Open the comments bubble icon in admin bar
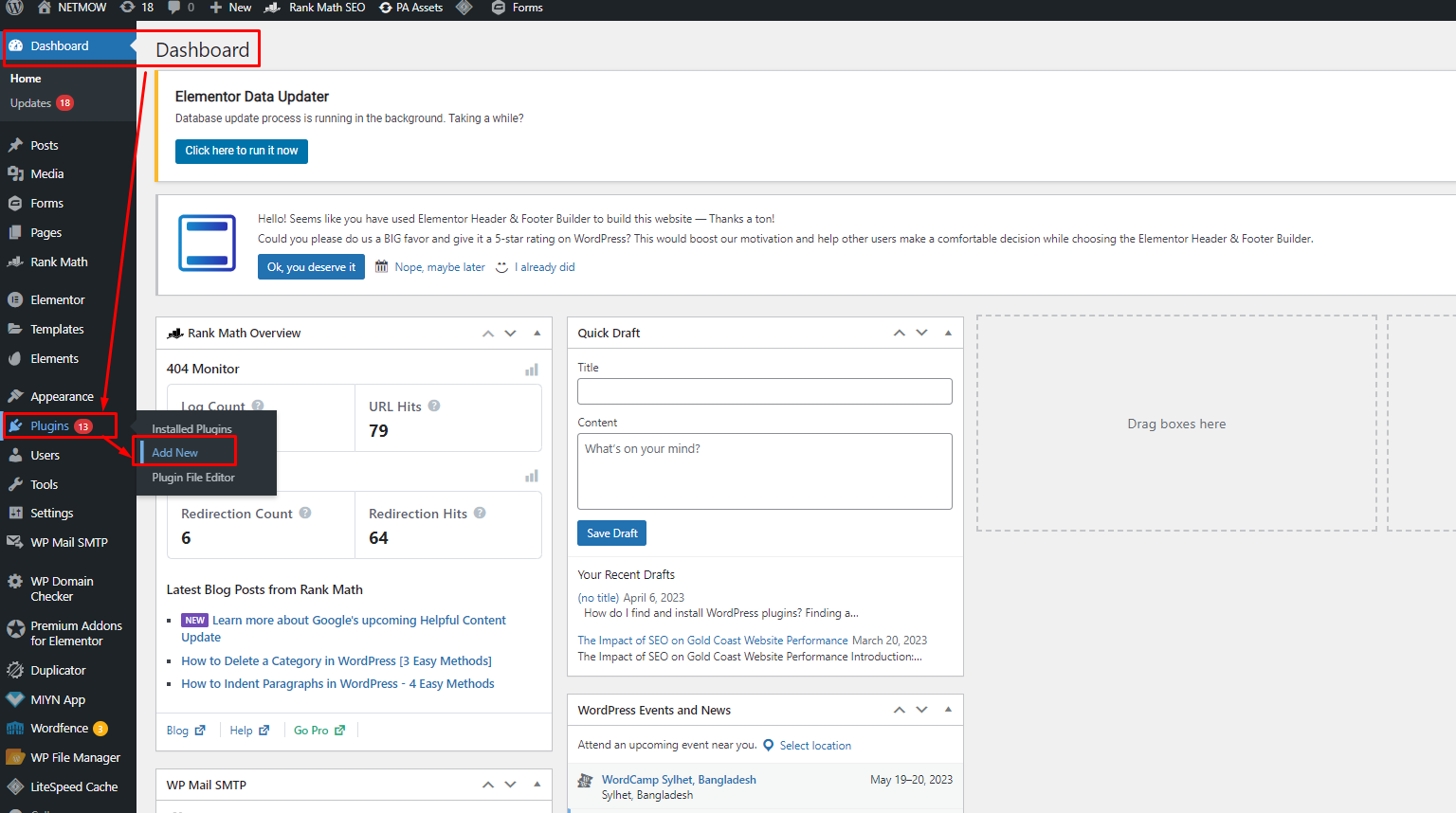The image size is (1456, 813). (173, 8)
